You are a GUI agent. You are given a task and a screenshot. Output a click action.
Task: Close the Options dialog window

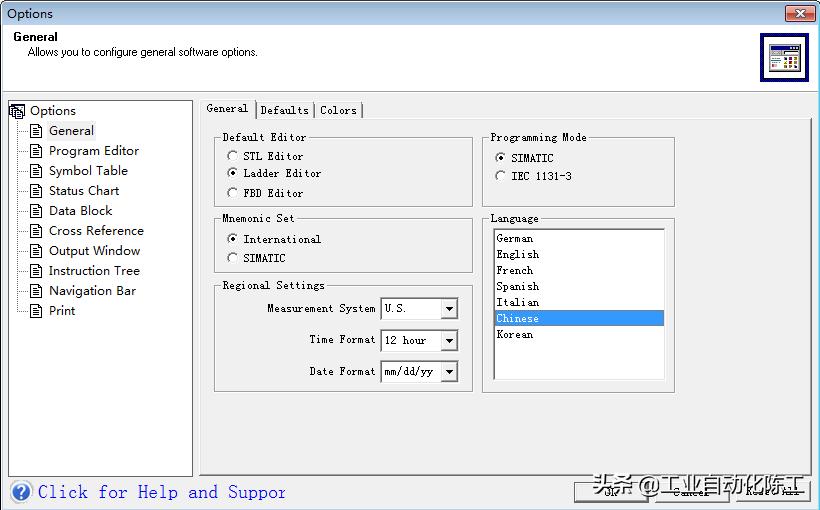tap(800, 13)
